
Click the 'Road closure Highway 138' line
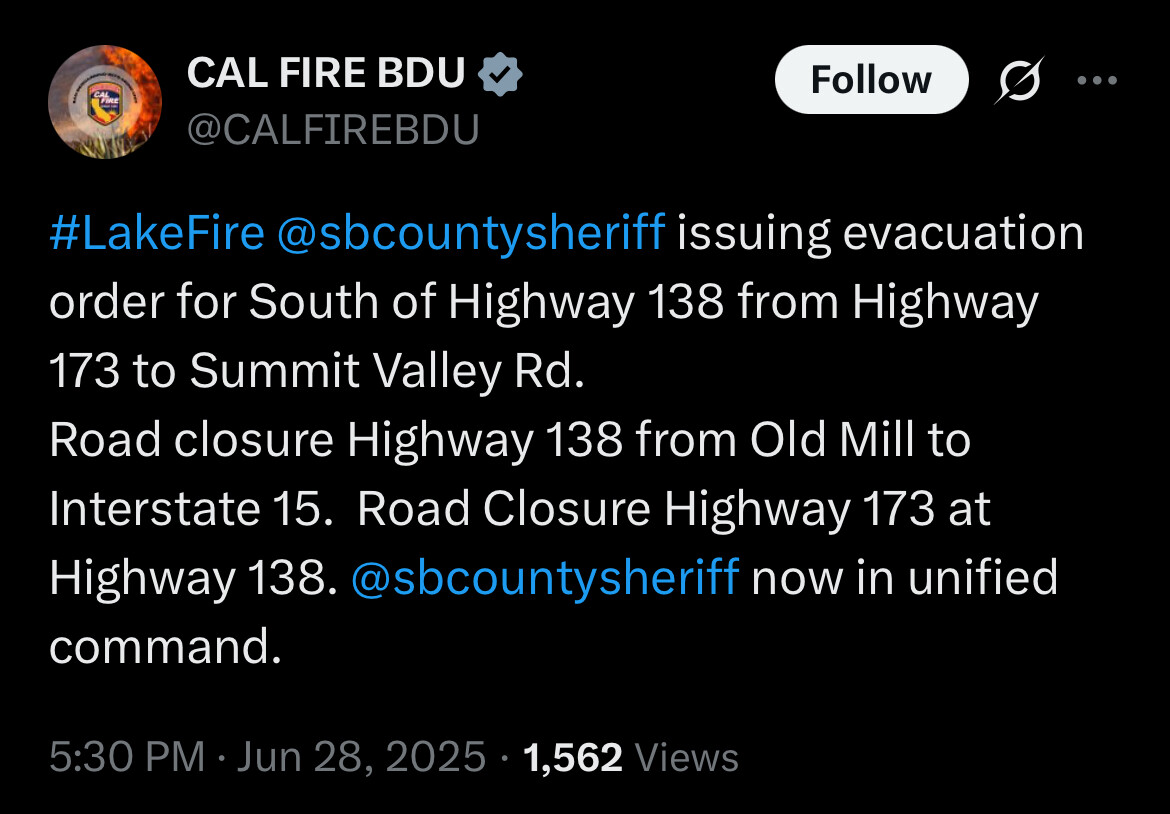[336, 439]
